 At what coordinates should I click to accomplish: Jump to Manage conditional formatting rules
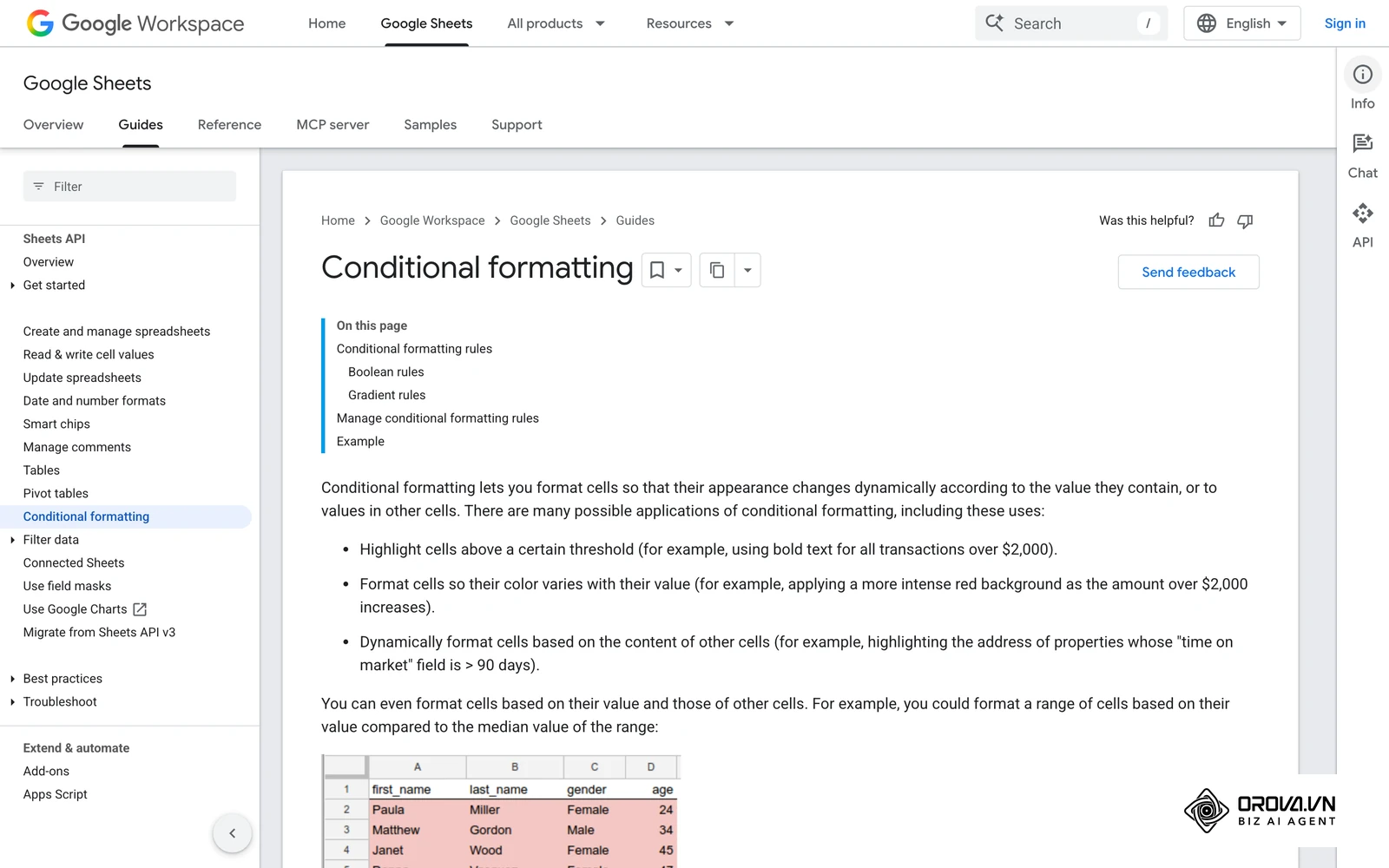point(438,418)
